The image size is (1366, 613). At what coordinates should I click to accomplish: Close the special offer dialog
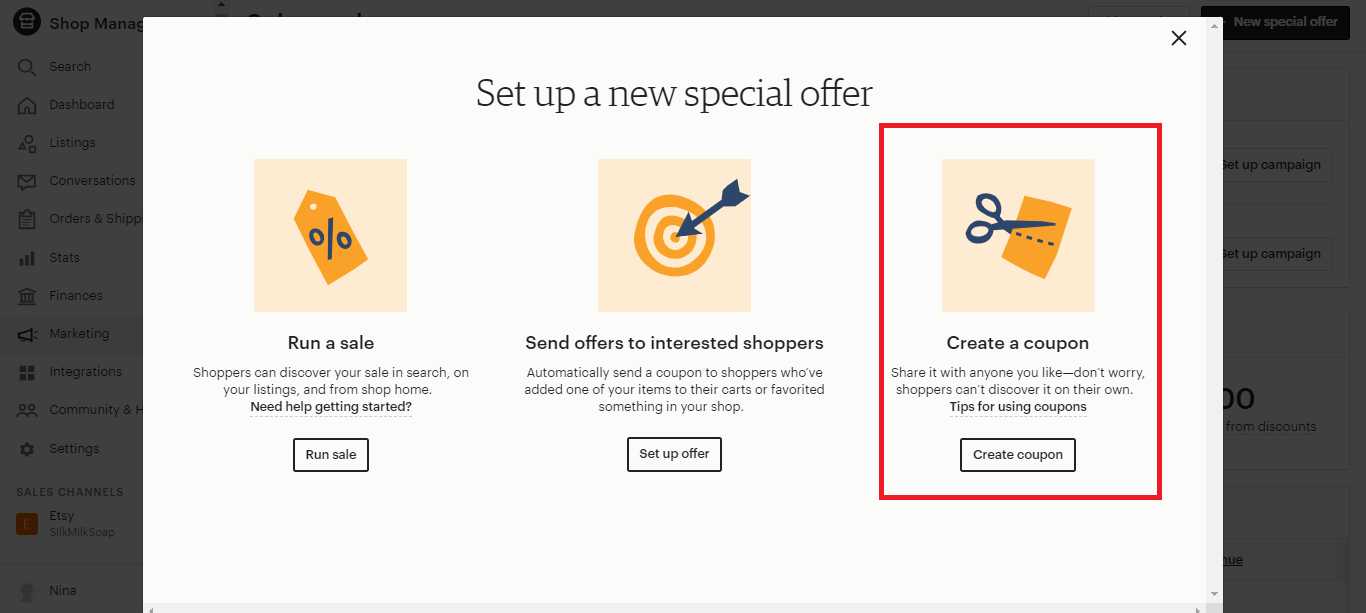(x=1179, y=38)
